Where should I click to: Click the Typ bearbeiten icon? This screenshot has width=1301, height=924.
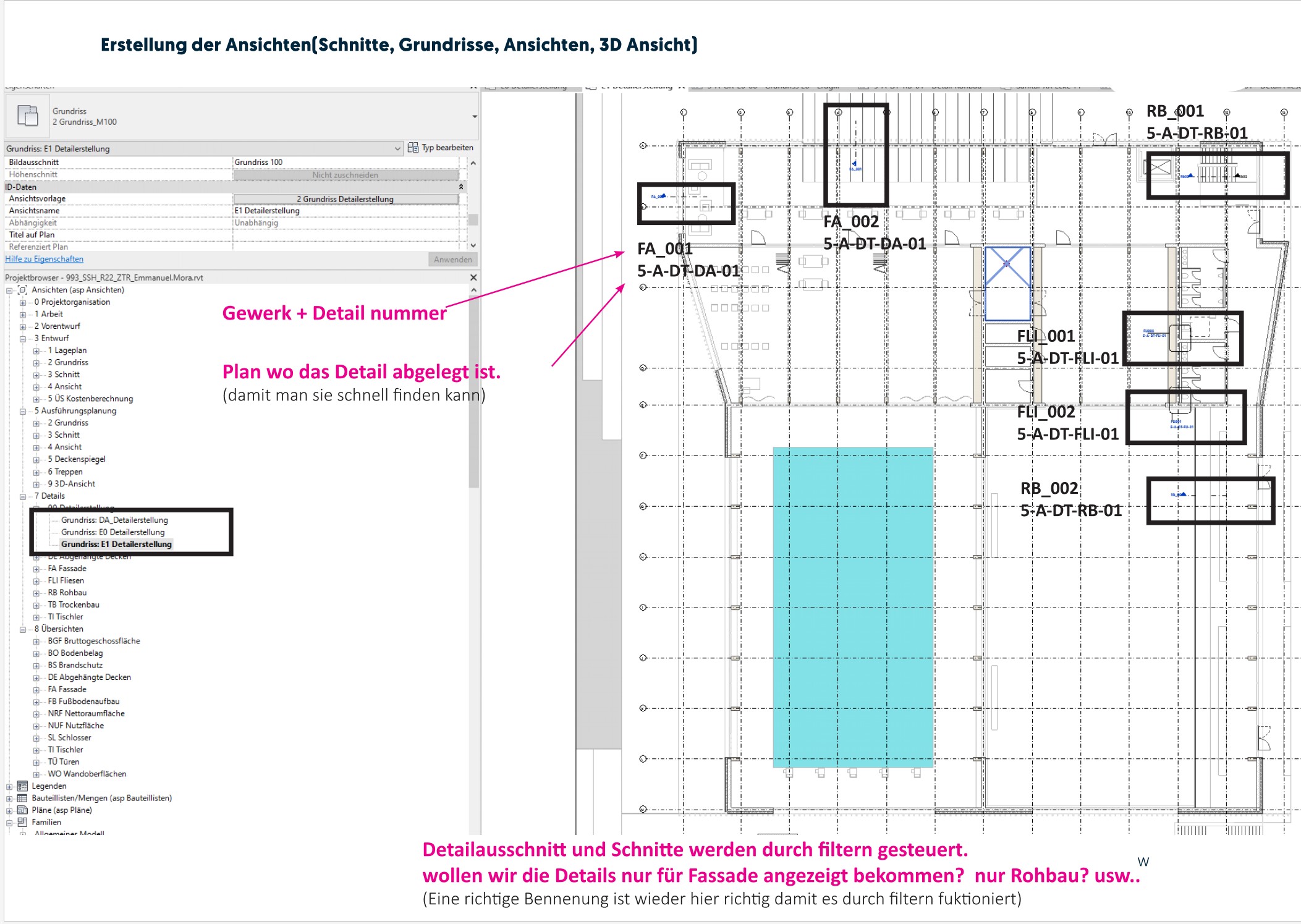click(413, 148)
